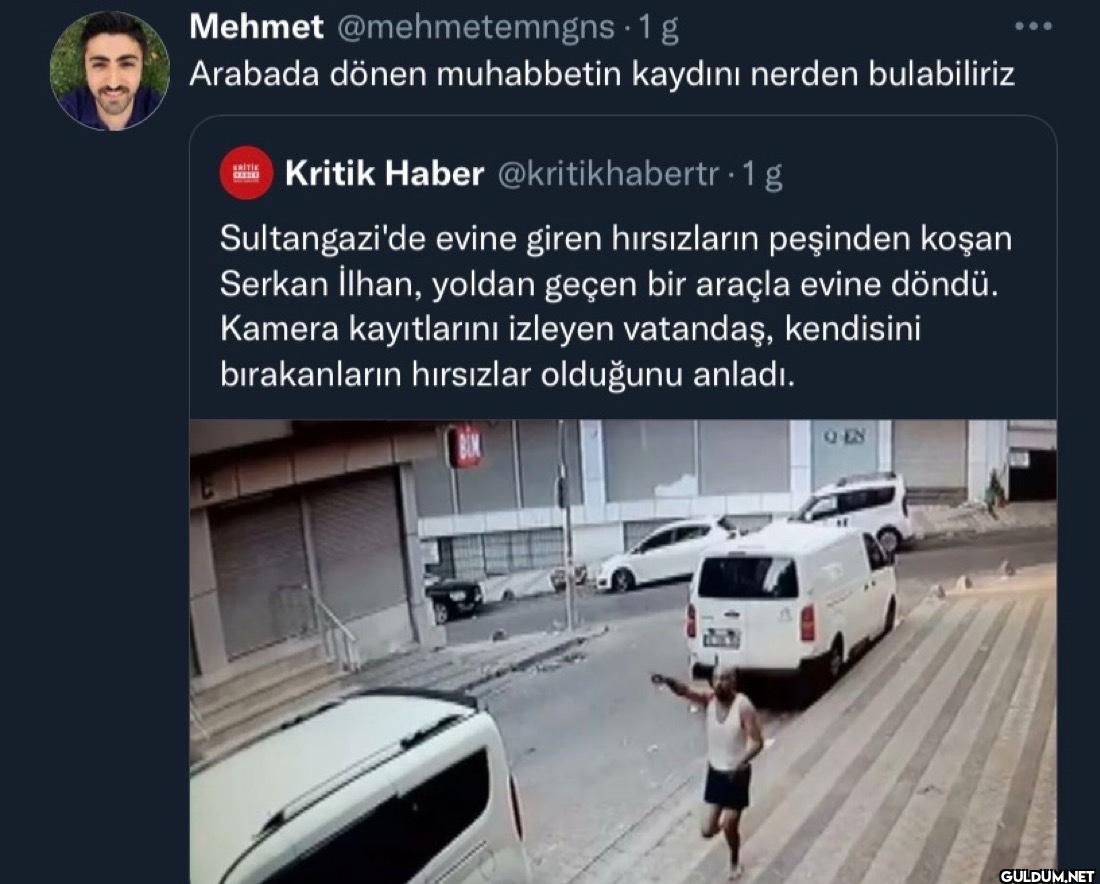Click the white minivan in the foreground
Screen dimensions: 1100x884
point(358,787)
